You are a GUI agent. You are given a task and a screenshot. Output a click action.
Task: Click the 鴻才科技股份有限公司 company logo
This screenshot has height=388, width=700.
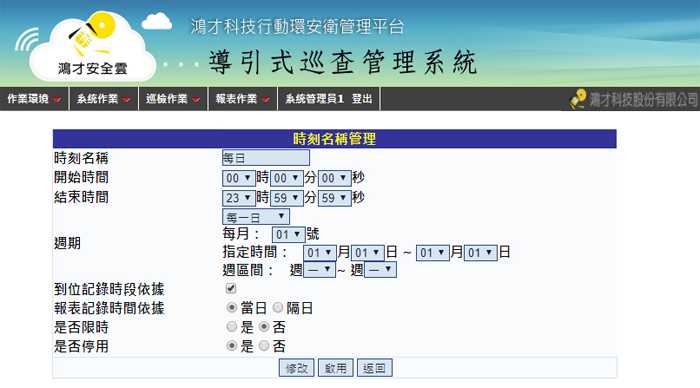(633, 99)
